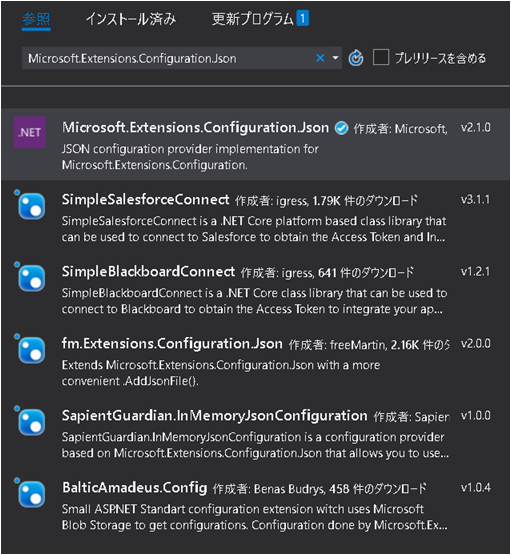The height and width of the screenshot is (555, 511).
Task: Click the update count badge showing 1
Action: click(x=303, y=18)
